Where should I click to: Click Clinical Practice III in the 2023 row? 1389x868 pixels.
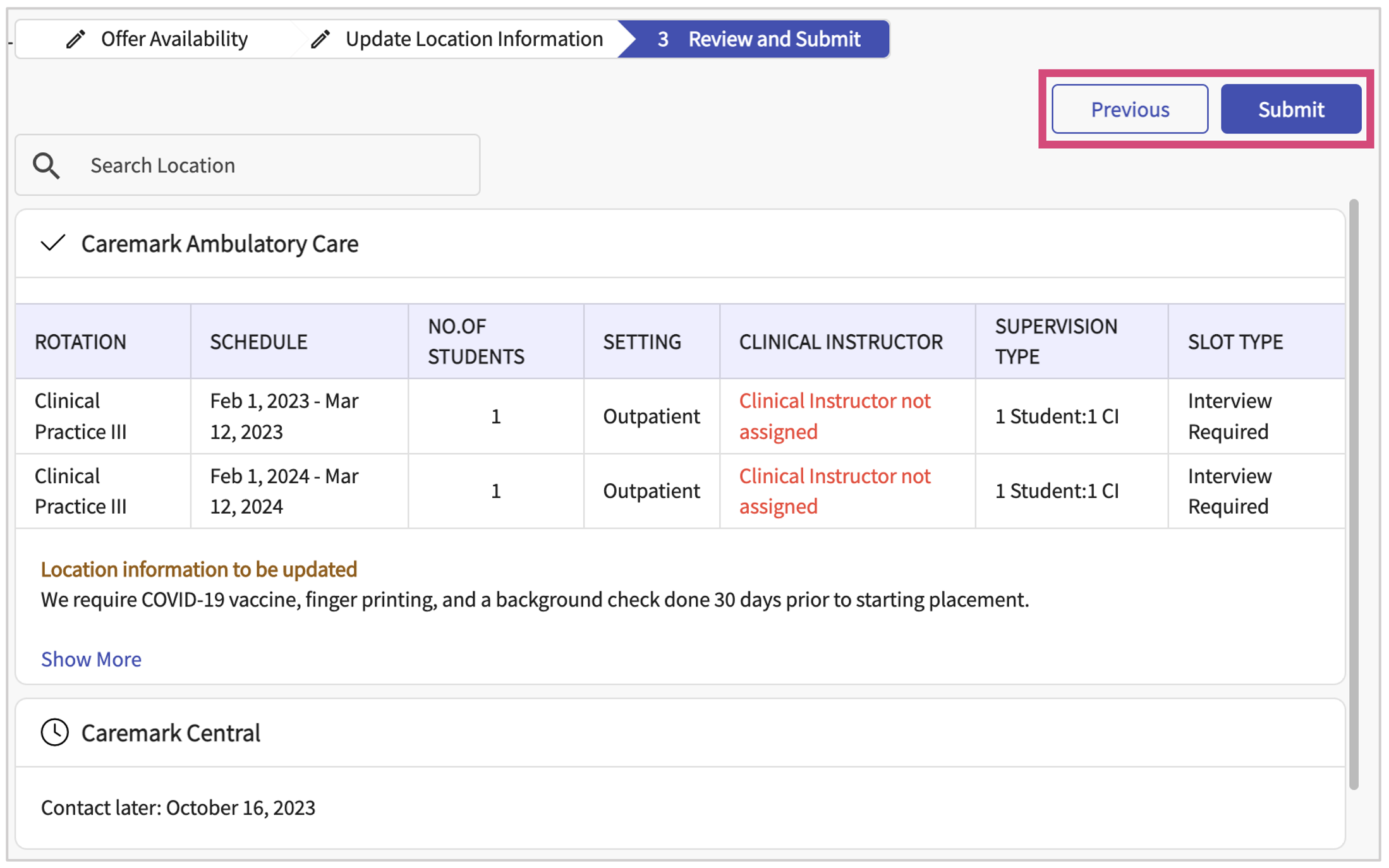click(81, 416)
